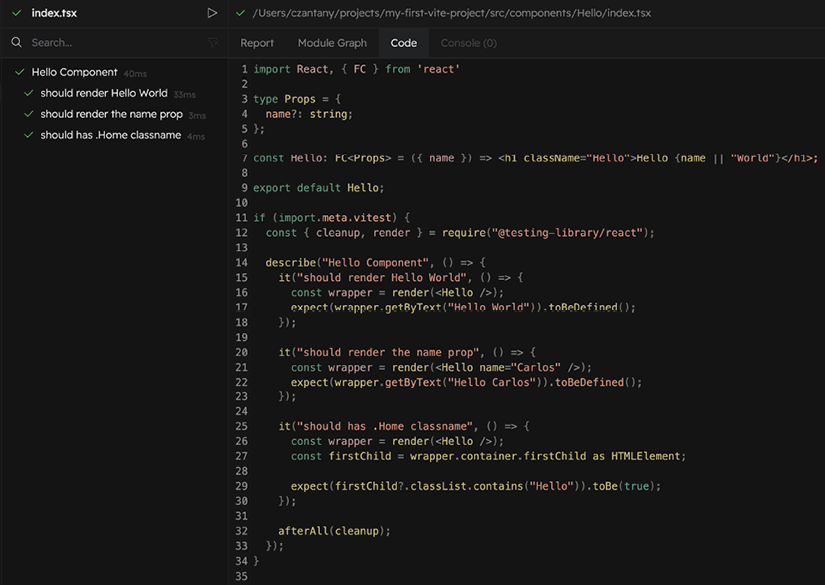Viewport: 825px width, 585px height.
Task: Open the Console (0) tab
Action: click(x=468, y=43)
